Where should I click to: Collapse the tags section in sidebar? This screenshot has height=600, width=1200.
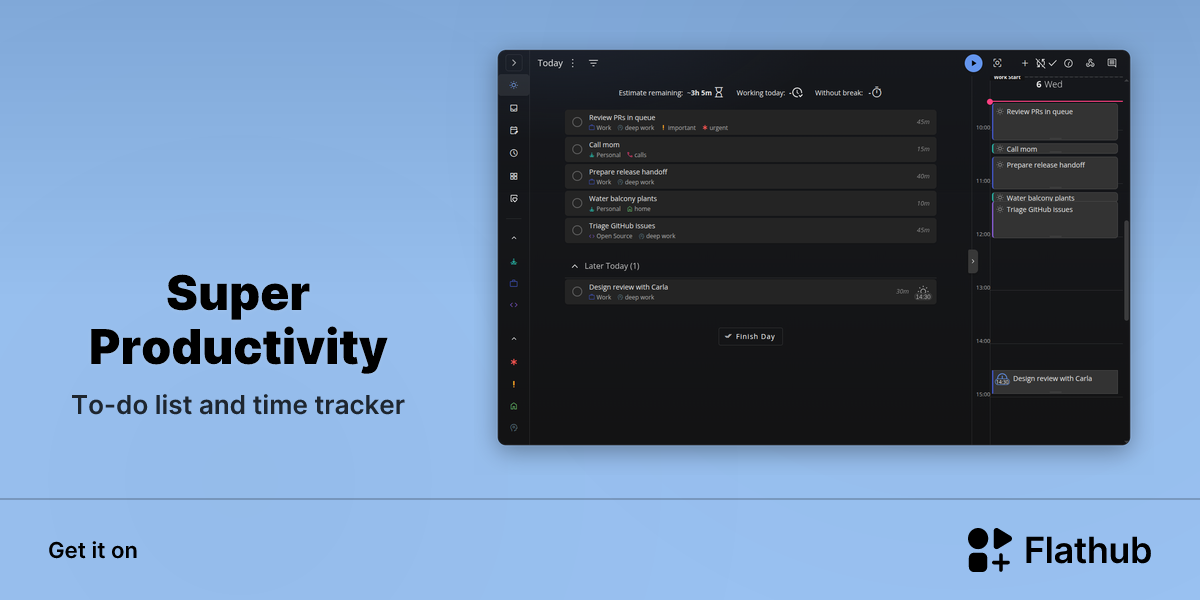[514, 339]
